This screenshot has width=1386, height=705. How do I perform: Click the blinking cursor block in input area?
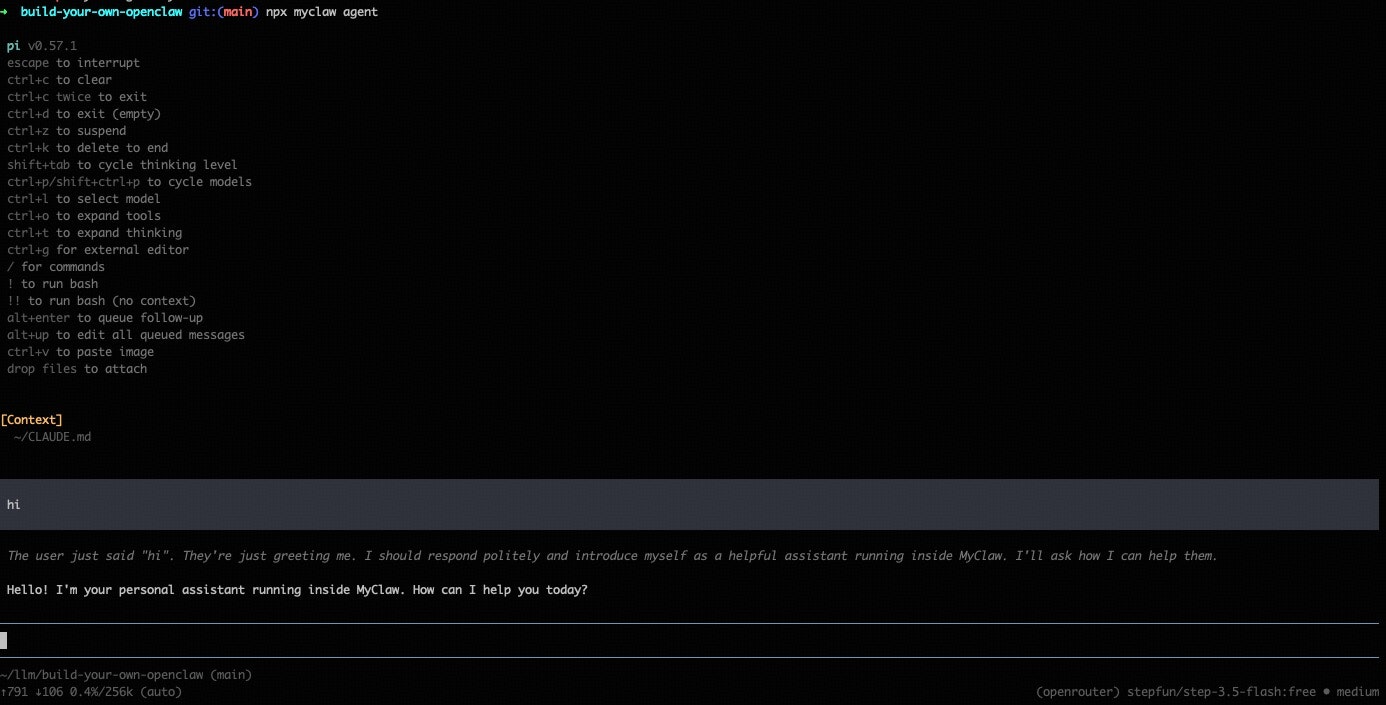[x=4, y=640]
